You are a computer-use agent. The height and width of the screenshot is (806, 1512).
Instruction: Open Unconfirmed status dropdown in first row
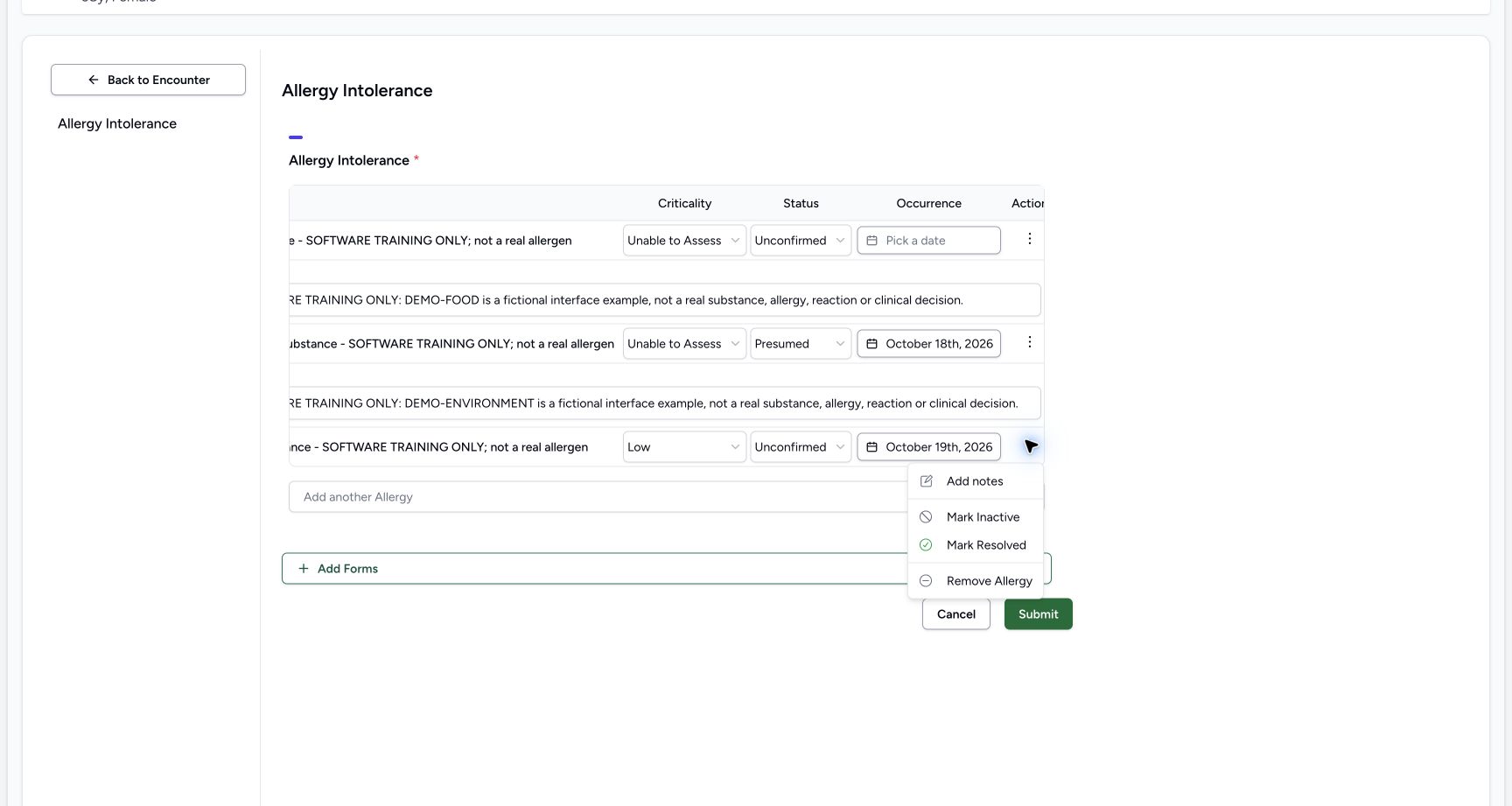pyautogui.click(x=801, y=241)
